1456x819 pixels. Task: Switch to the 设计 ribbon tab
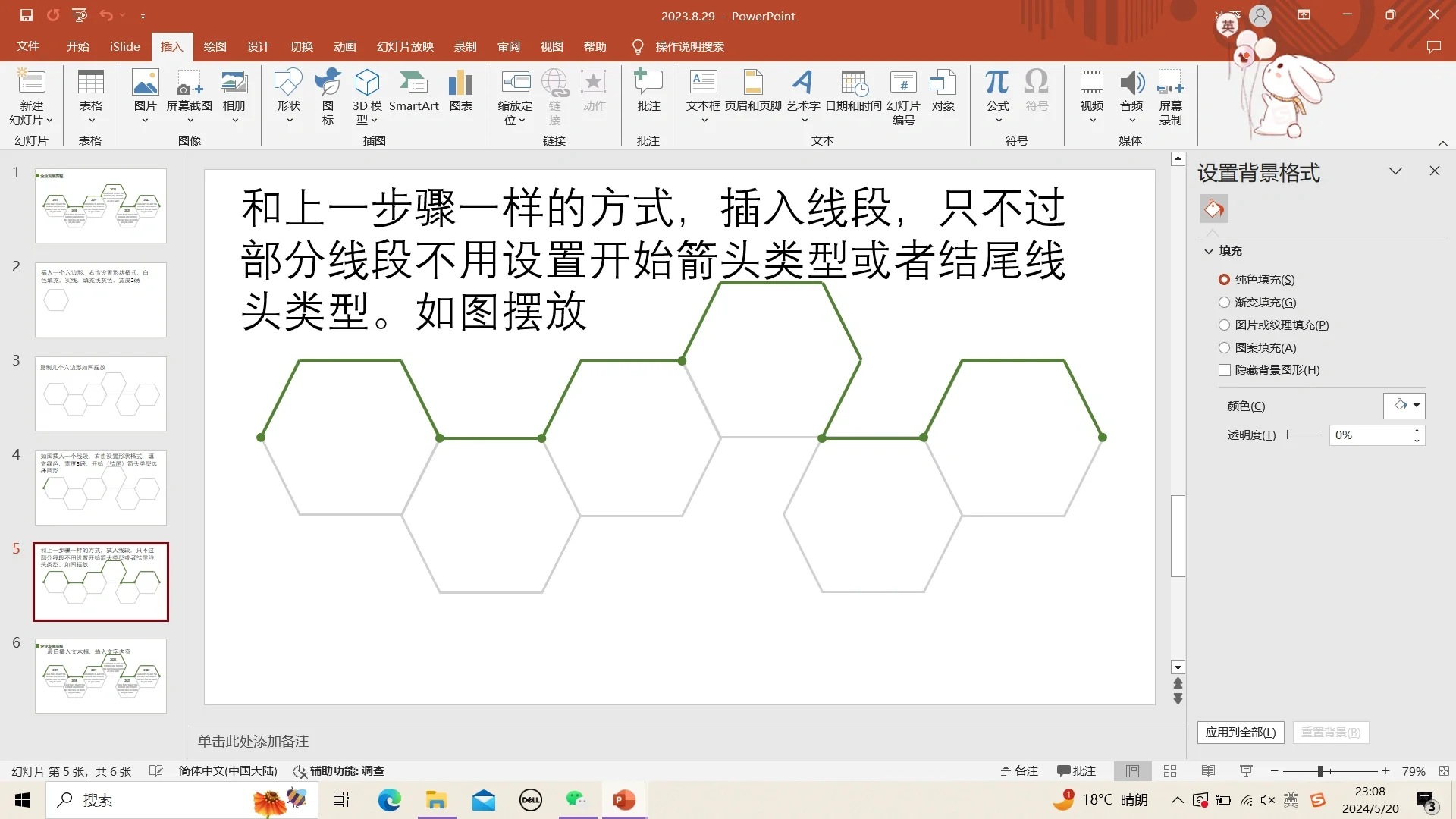(x=257, y=46)
